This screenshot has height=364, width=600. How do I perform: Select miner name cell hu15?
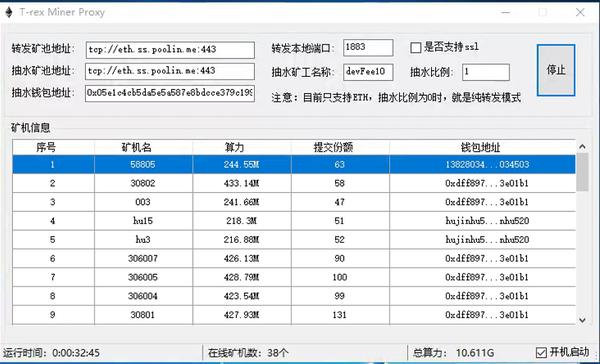[x=143, y=221]
